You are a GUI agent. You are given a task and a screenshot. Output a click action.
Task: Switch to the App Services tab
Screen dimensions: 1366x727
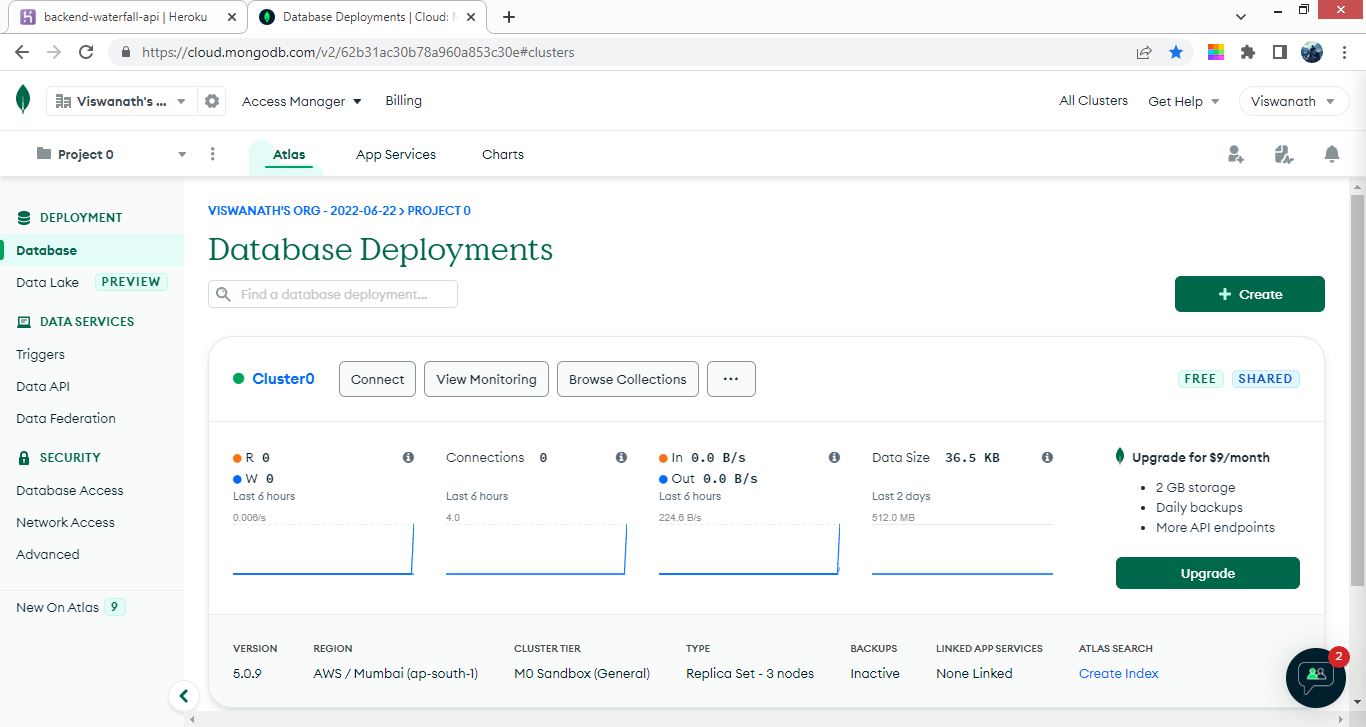pos(396,155)
